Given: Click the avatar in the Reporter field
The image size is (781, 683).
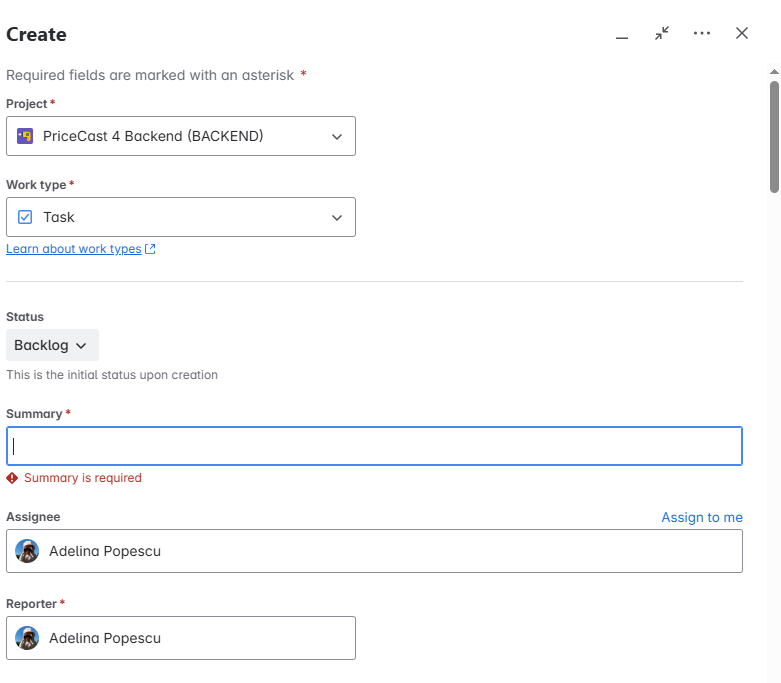Looking at the screenshot, I should point(28,638).
